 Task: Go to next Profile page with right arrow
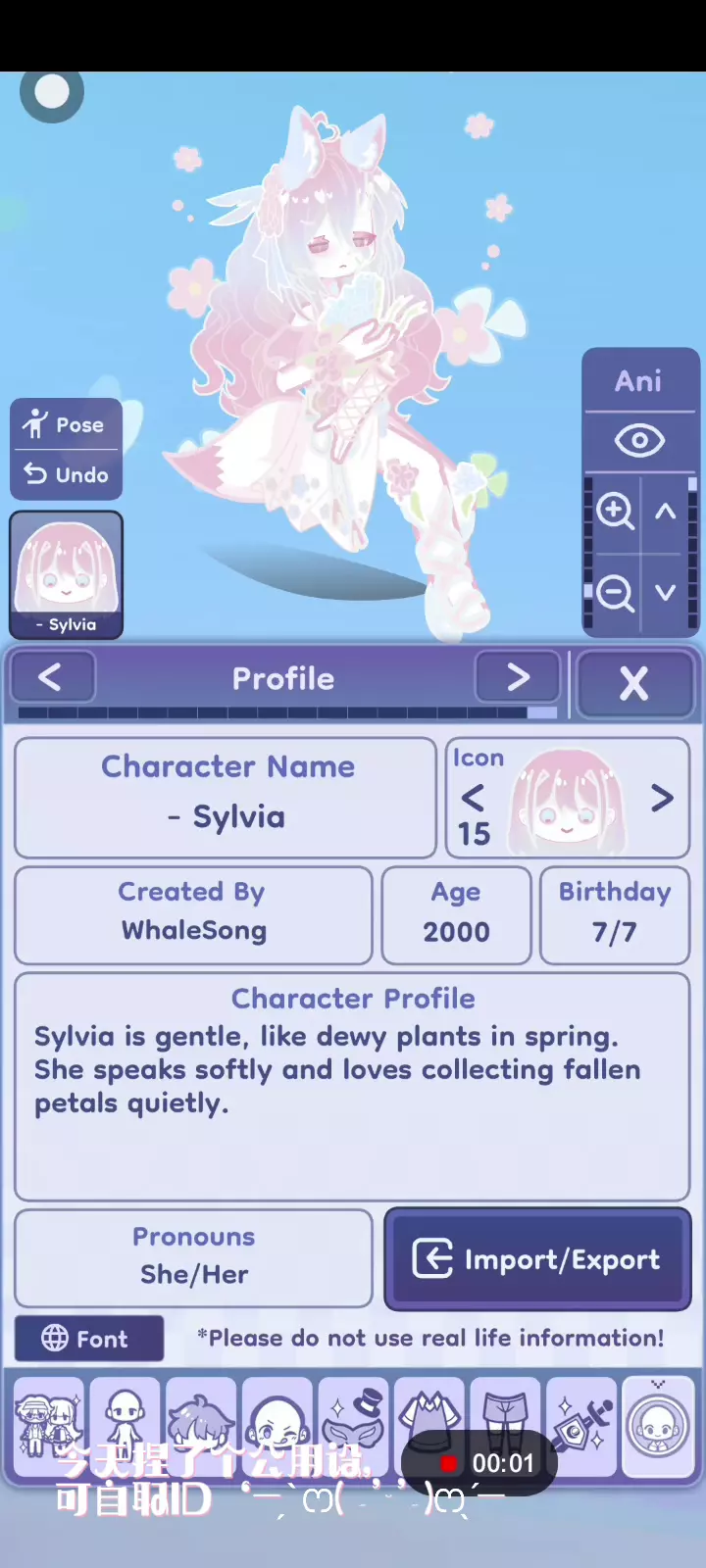tap(518, 676)
